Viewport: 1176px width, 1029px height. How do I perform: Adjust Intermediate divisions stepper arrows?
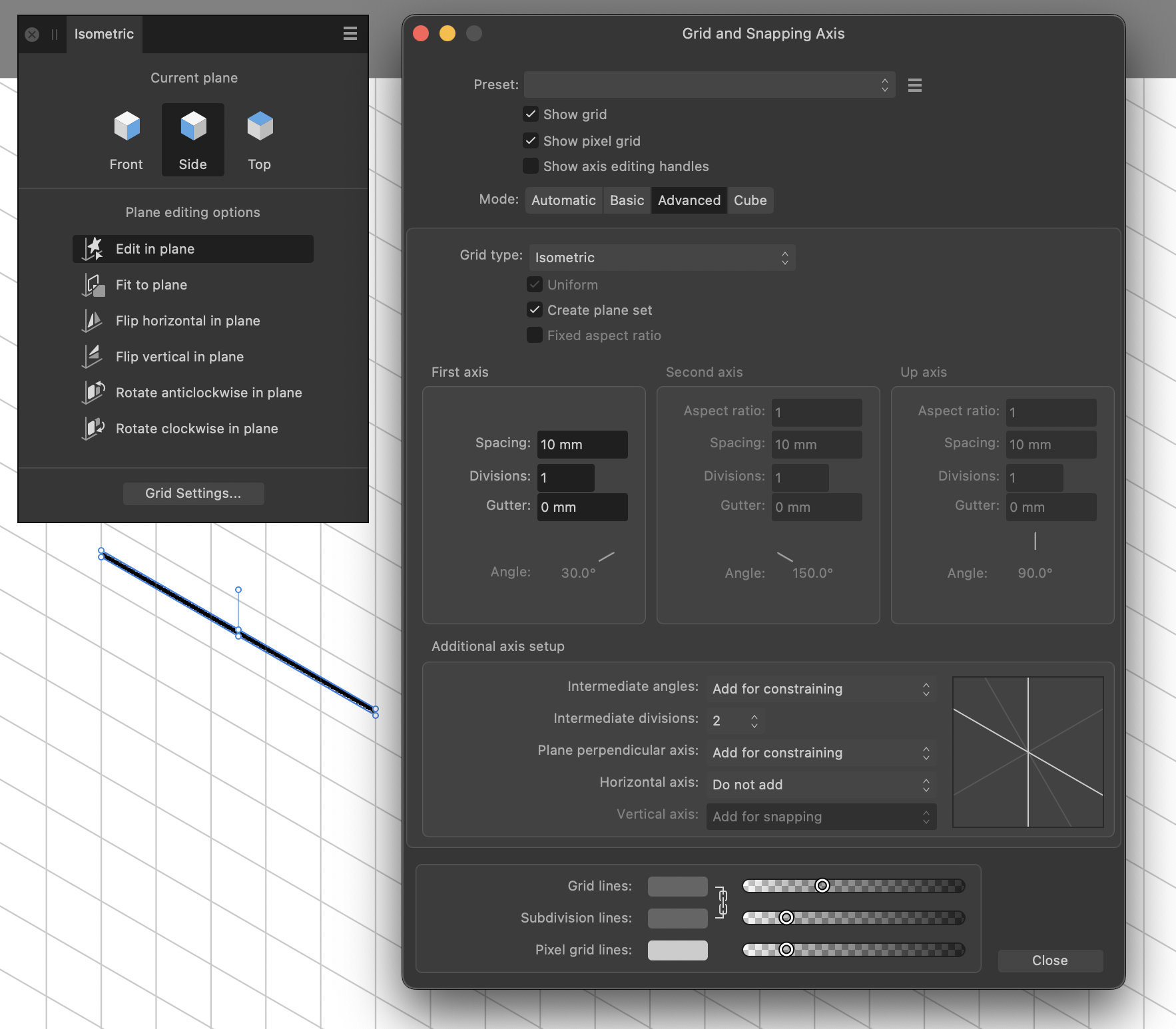(x=754, y=721)
